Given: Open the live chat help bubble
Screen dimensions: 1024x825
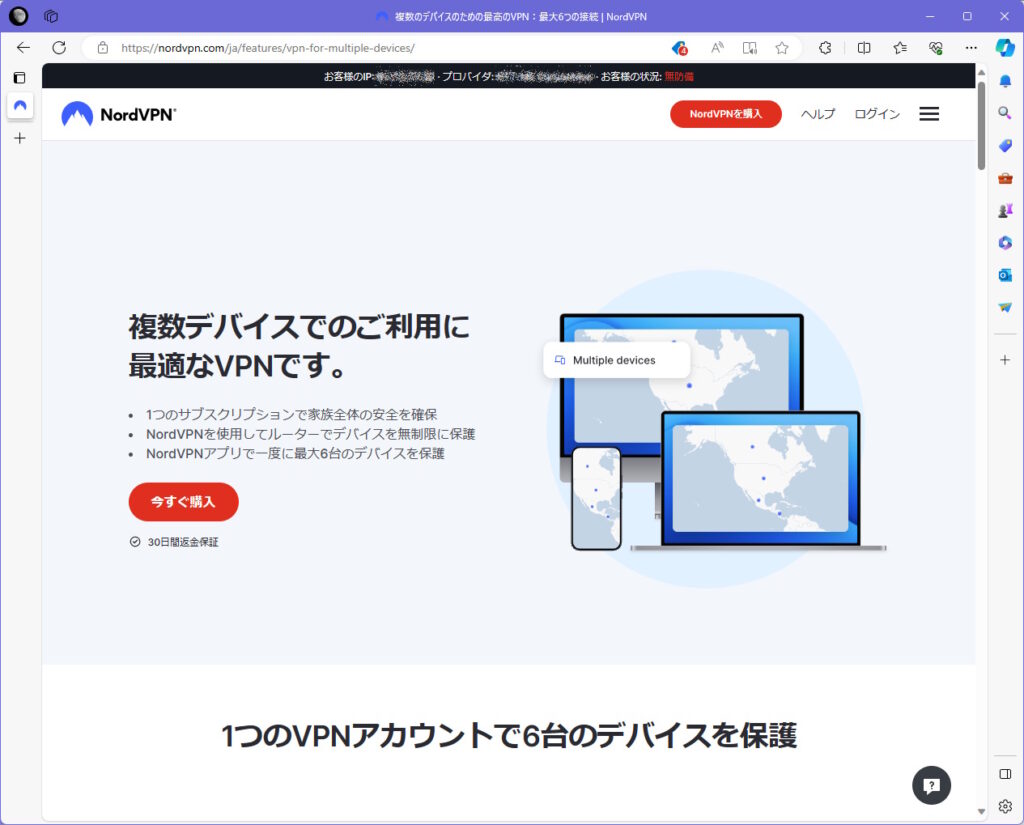Looking at the screenshot, I should [931, 785].
